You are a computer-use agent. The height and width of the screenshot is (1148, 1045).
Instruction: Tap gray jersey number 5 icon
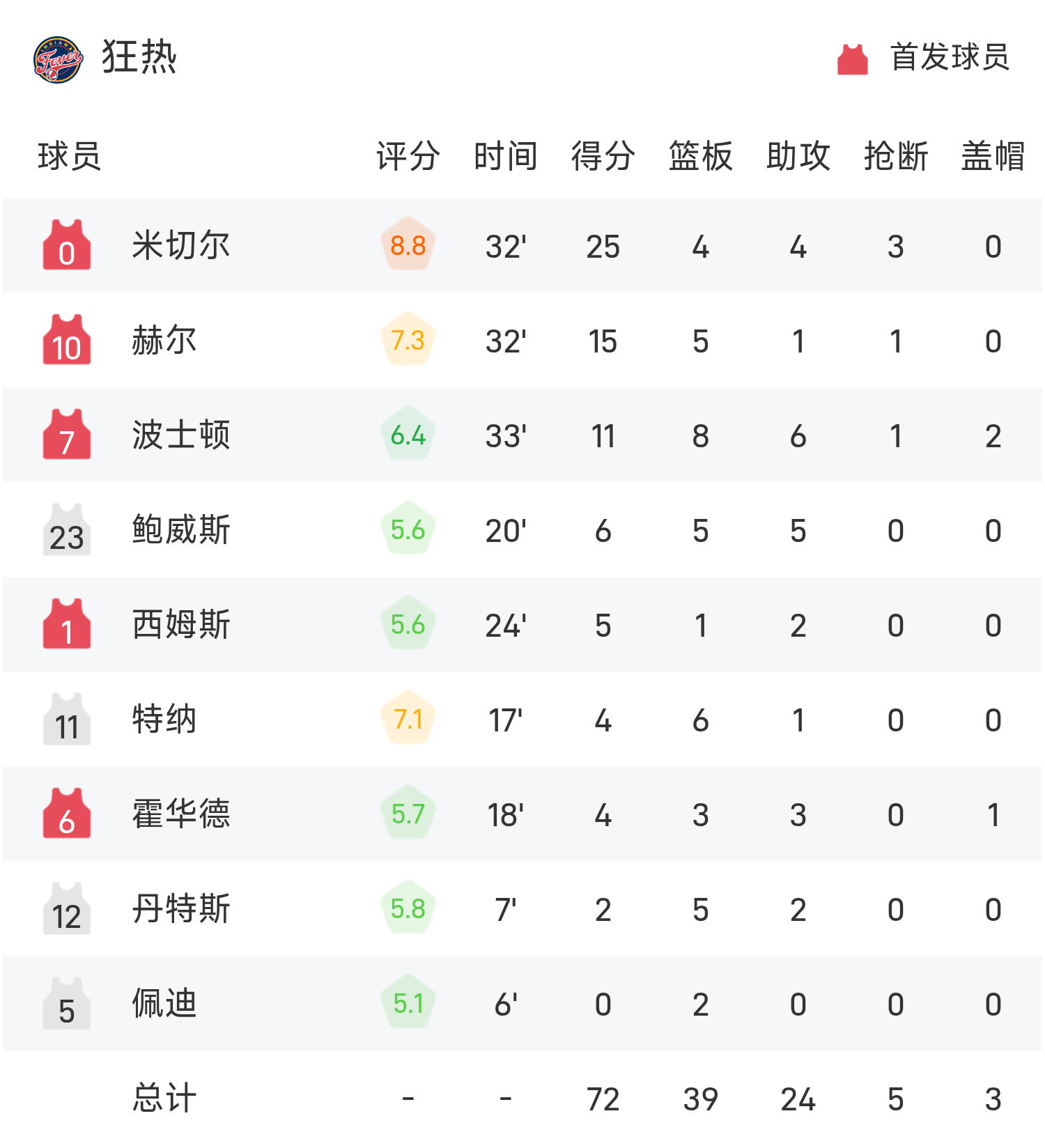[x=67, y=1003]
